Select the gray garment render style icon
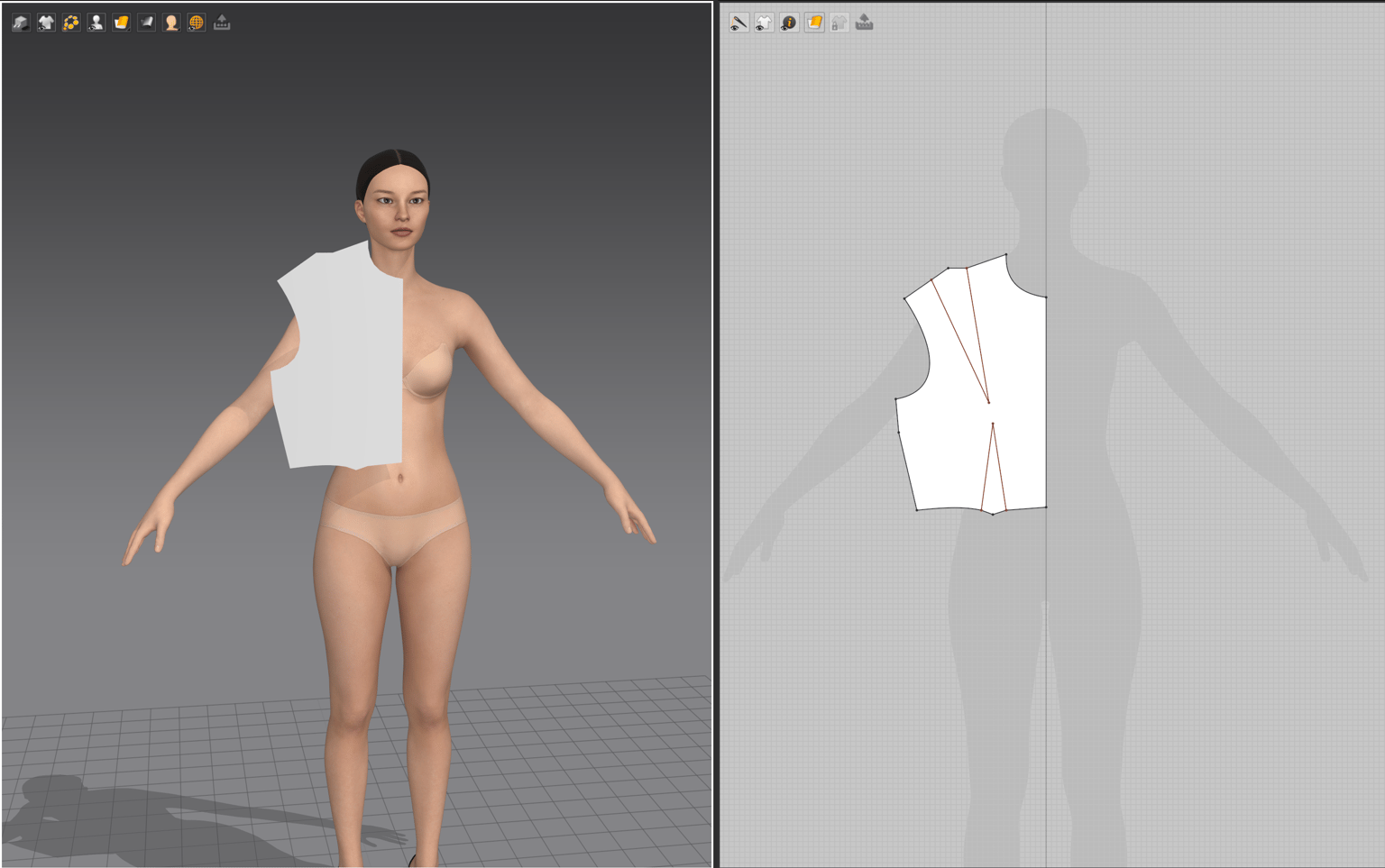 [146, 23]
